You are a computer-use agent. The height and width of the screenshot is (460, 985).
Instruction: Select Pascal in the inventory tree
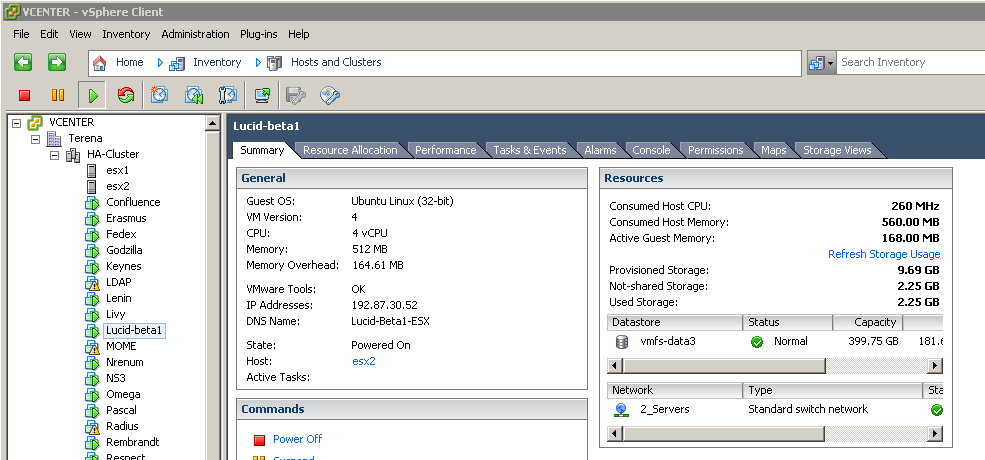(121, 410)
